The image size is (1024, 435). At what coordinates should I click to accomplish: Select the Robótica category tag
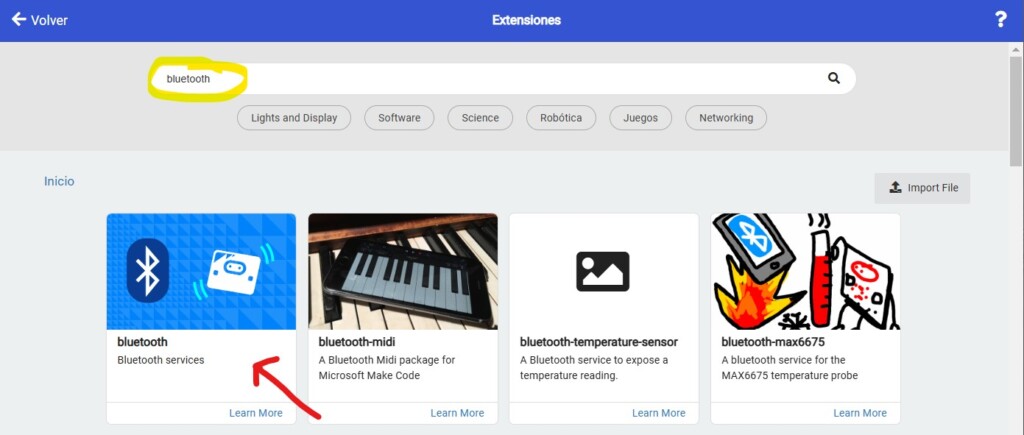(x=561, y=118)
